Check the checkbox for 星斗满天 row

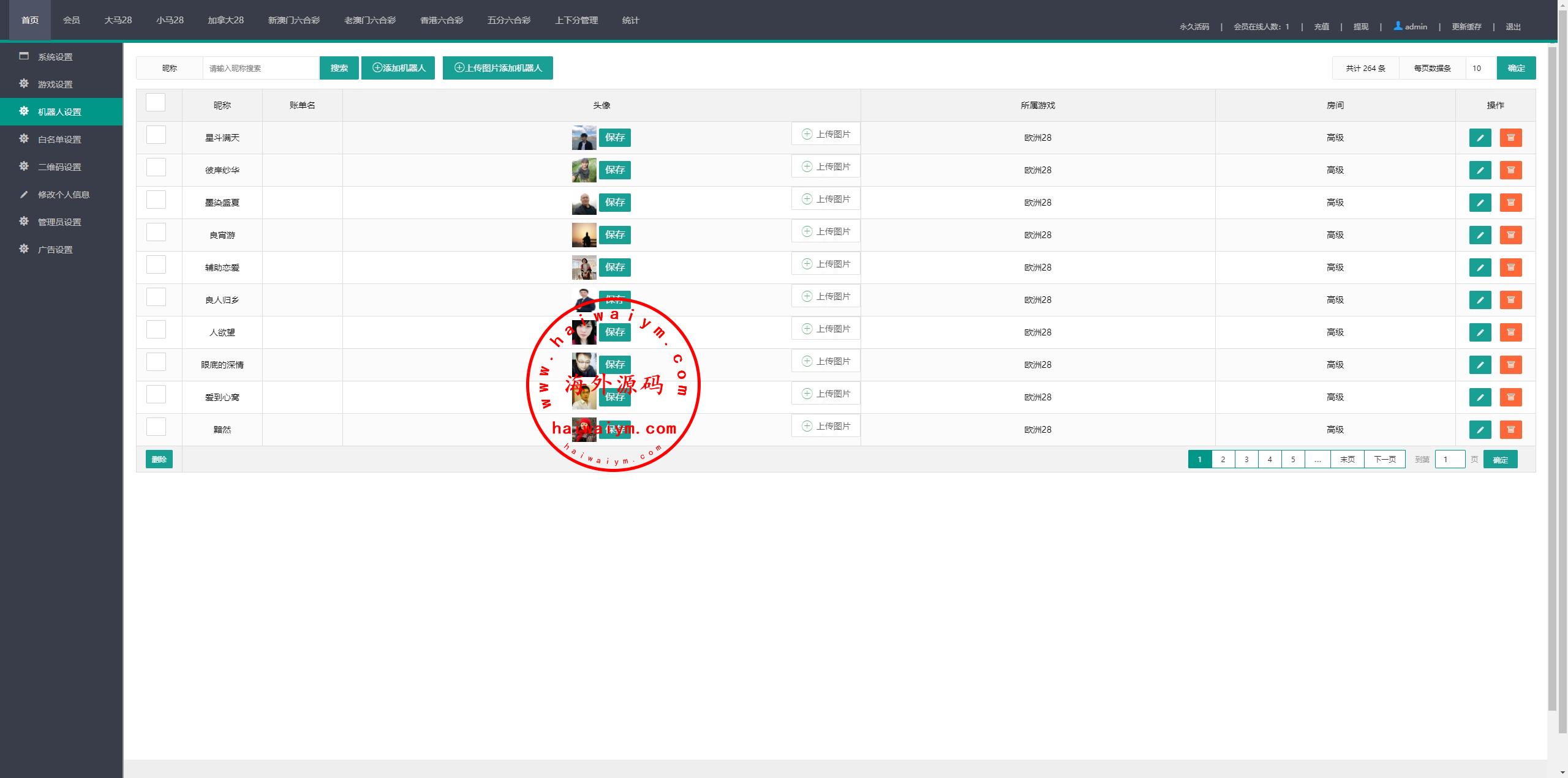pyautogui.click(x=156, y=135)
